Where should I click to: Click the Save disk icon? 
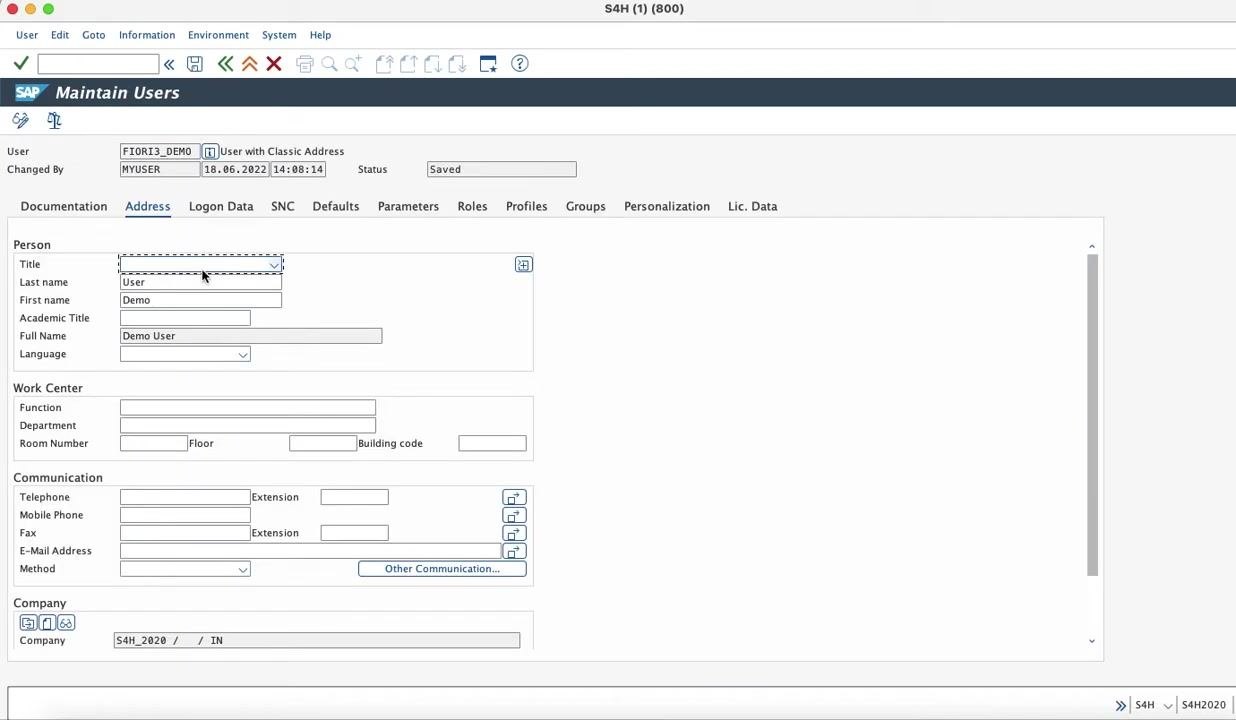pos(195,64)
